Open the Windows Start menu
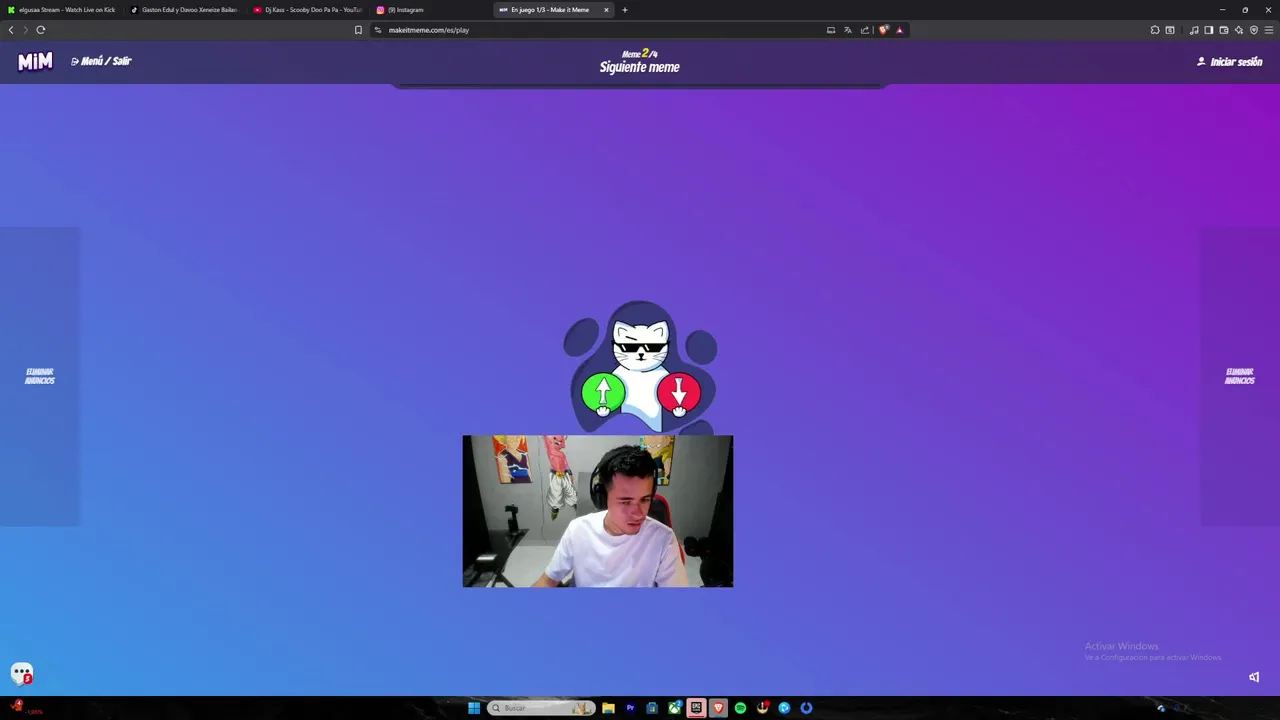The width and height of the screenshot is (1280, 720). tap(474, 708)
